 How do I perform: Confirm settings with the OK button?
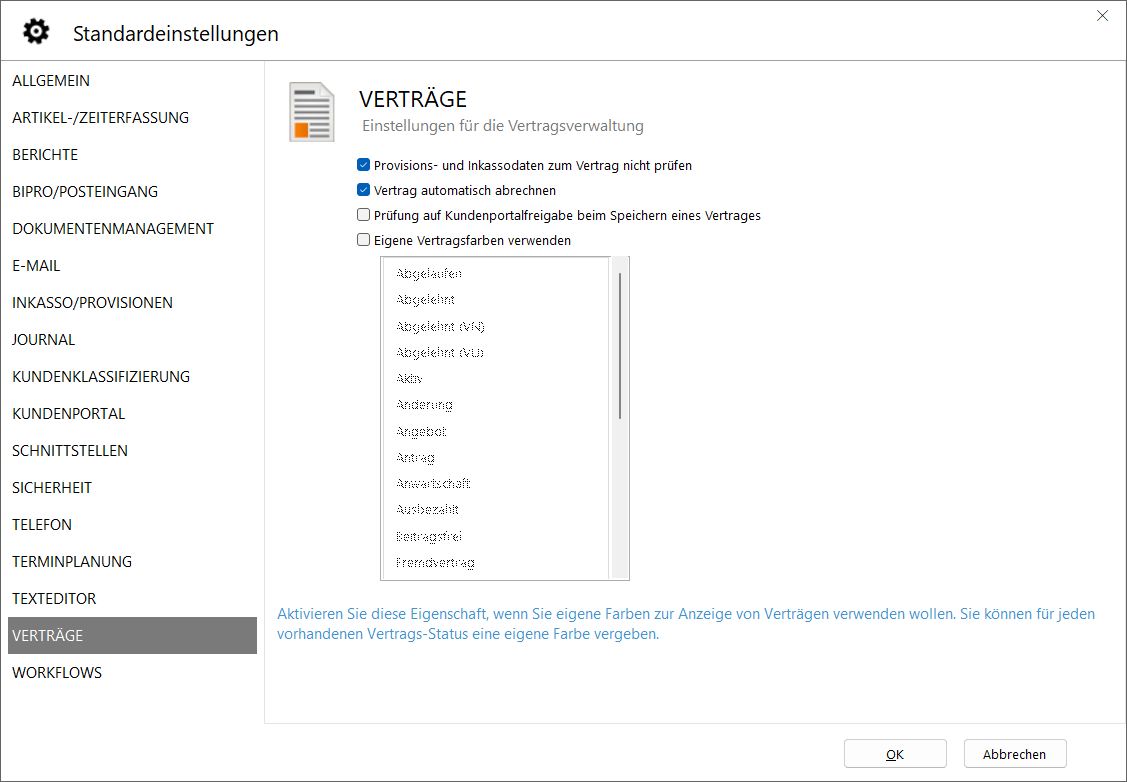894,754
